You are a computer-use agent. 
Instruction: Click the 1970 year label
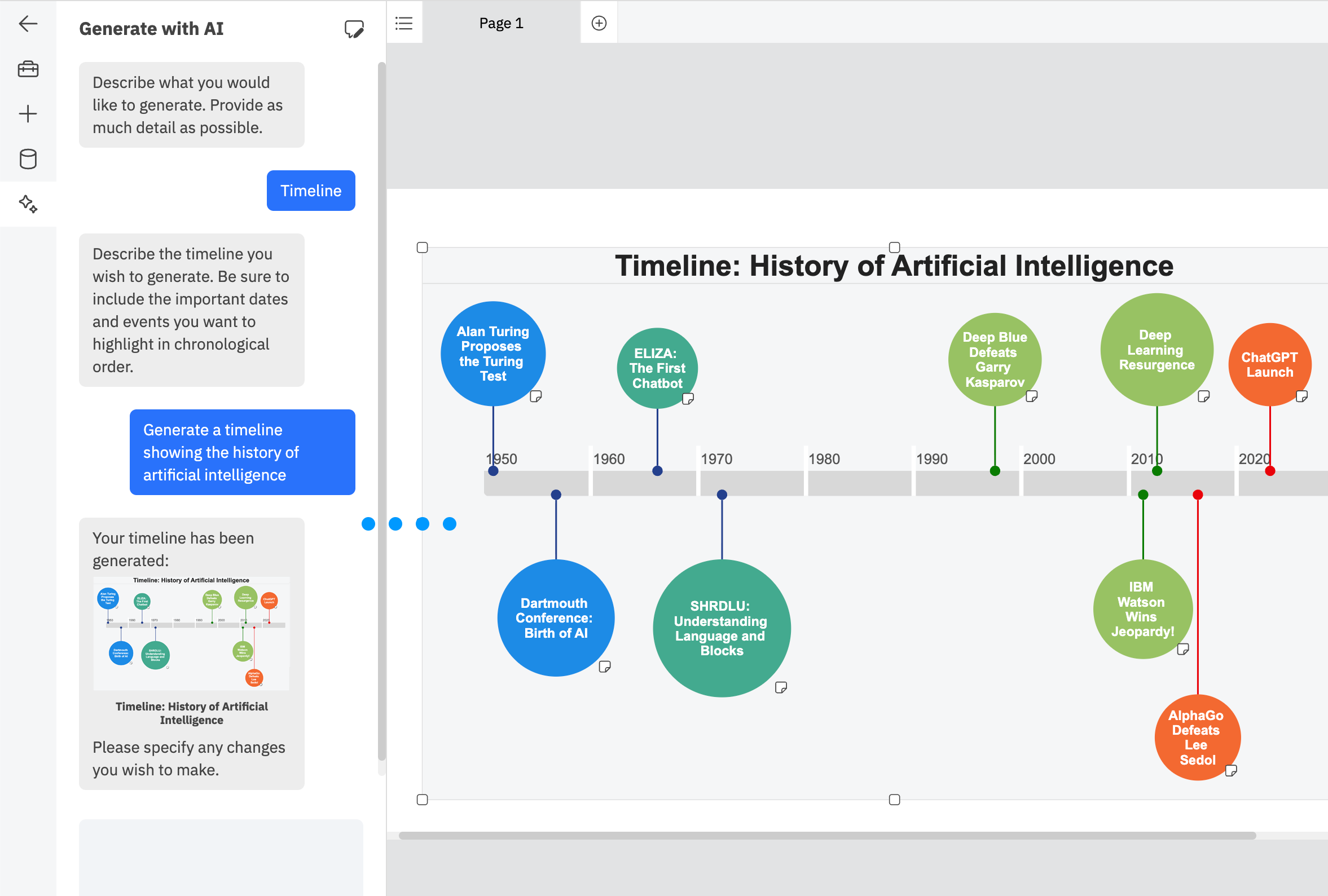(716, 458)
